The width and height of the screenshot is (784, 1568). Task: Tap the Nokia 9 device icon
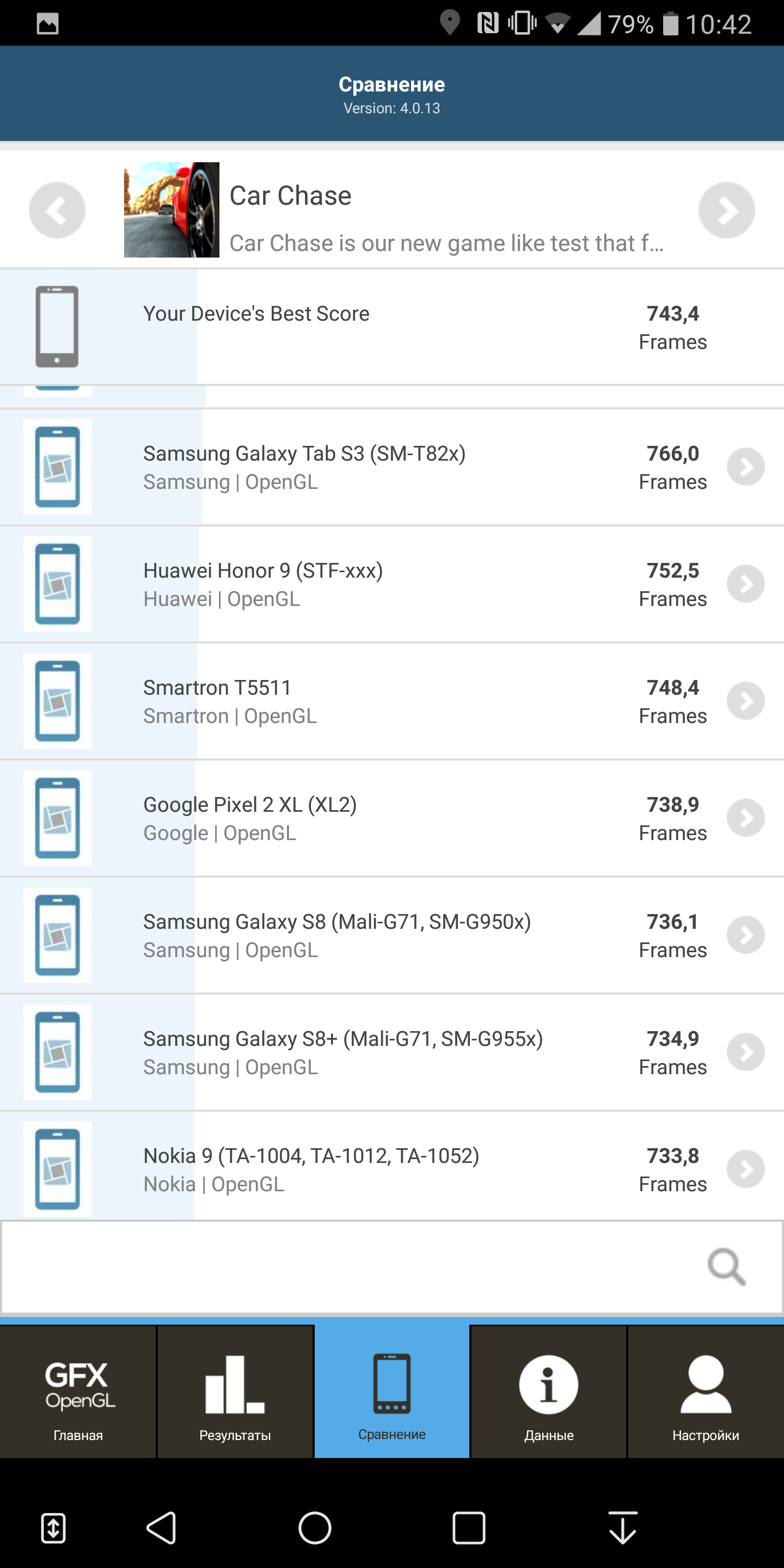[x=57, y=1169]
